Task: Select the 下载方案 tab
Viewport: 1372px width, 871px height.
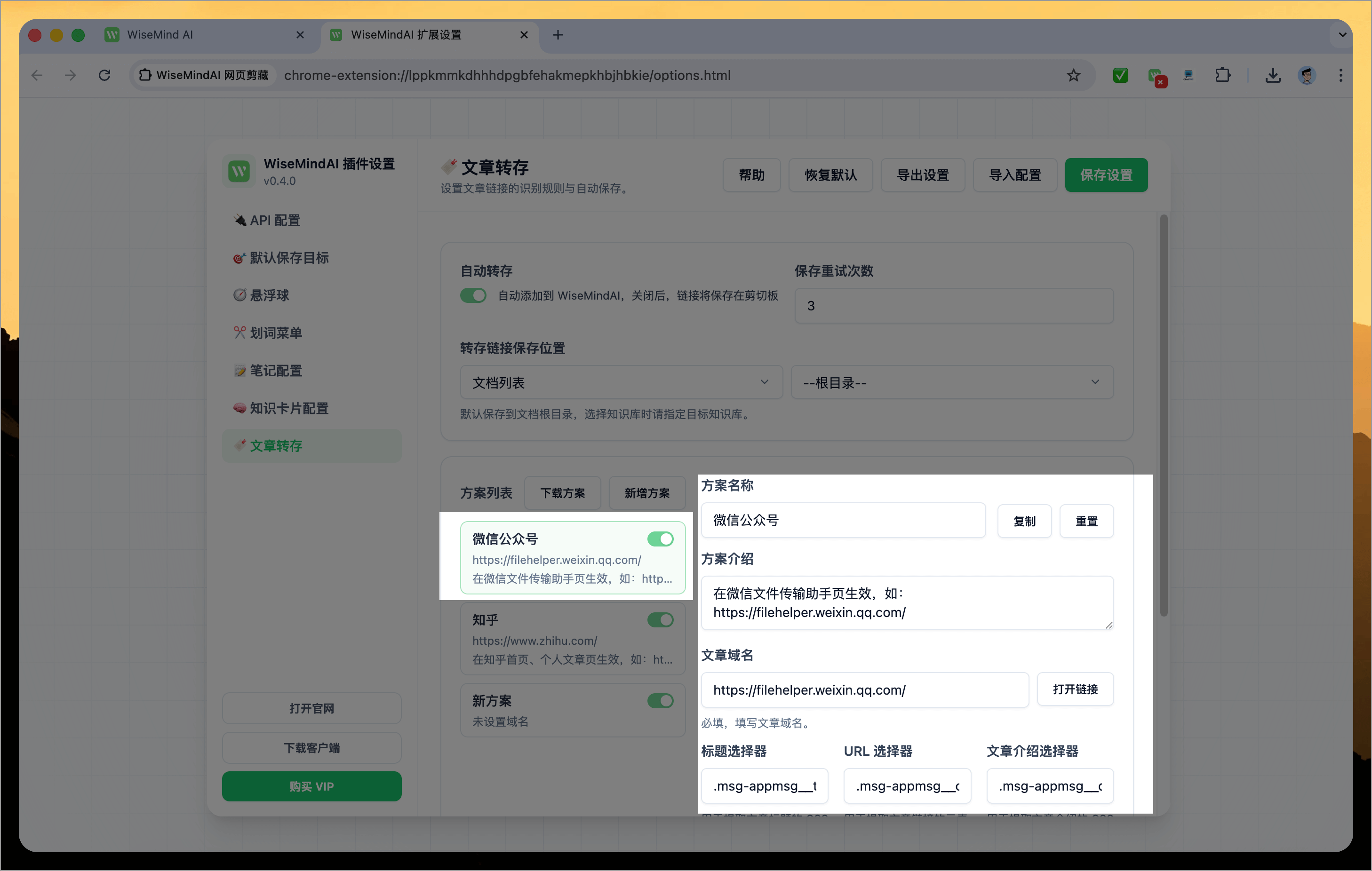Action: (x=562, y=493)
